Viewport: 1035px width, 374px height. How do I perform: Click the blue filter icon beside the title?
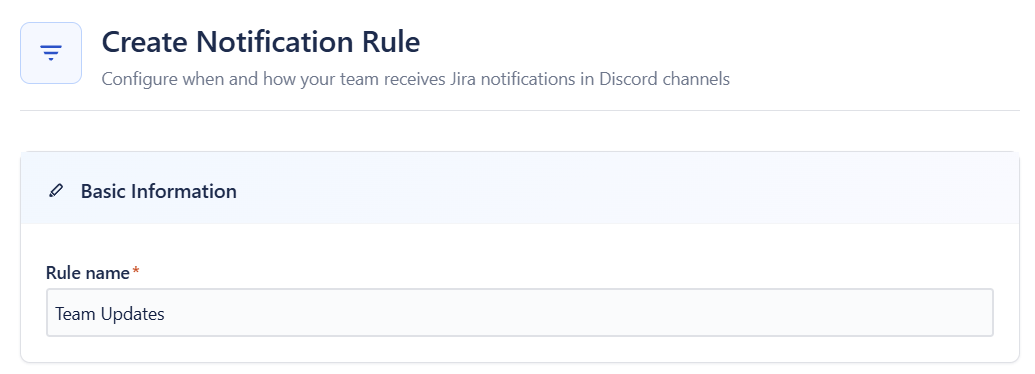tap(51, 53)
